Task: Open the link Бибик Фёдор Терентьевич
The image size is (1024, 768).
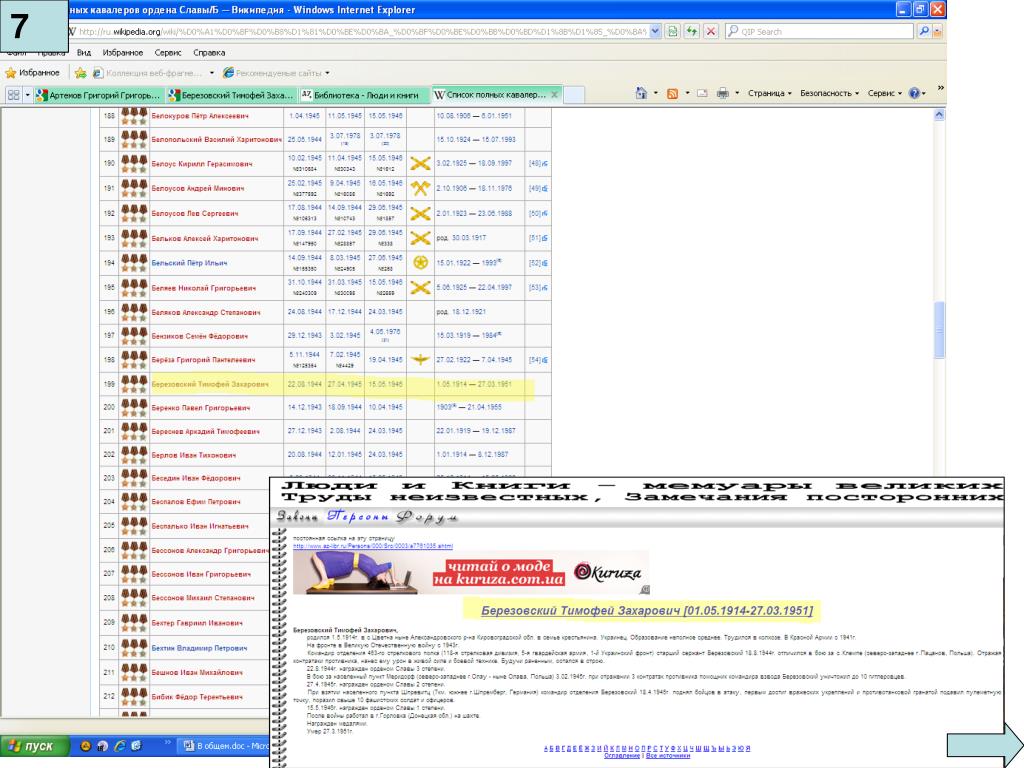Action: (x=197, y=697)
